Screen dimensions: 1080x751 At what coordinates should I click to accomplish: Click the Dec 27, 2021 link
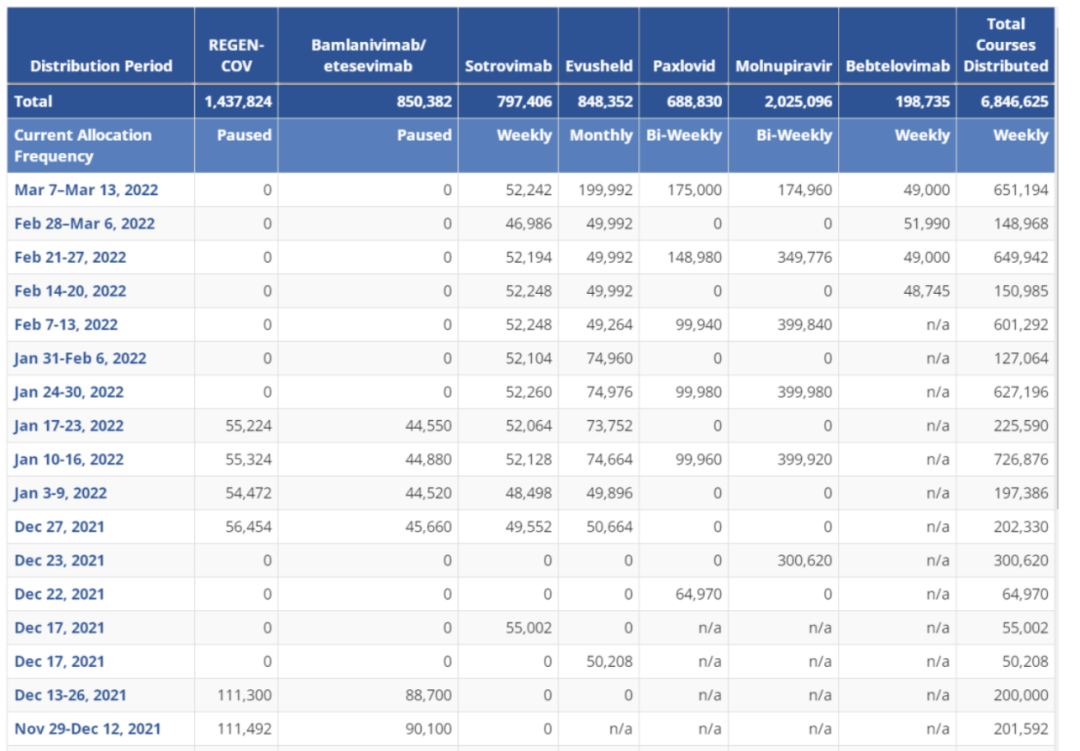click(59, 527)
